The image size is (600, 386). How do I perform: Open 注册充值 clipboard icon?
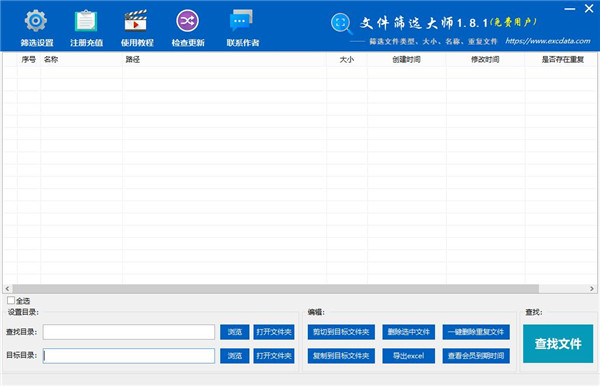(86, 21)
